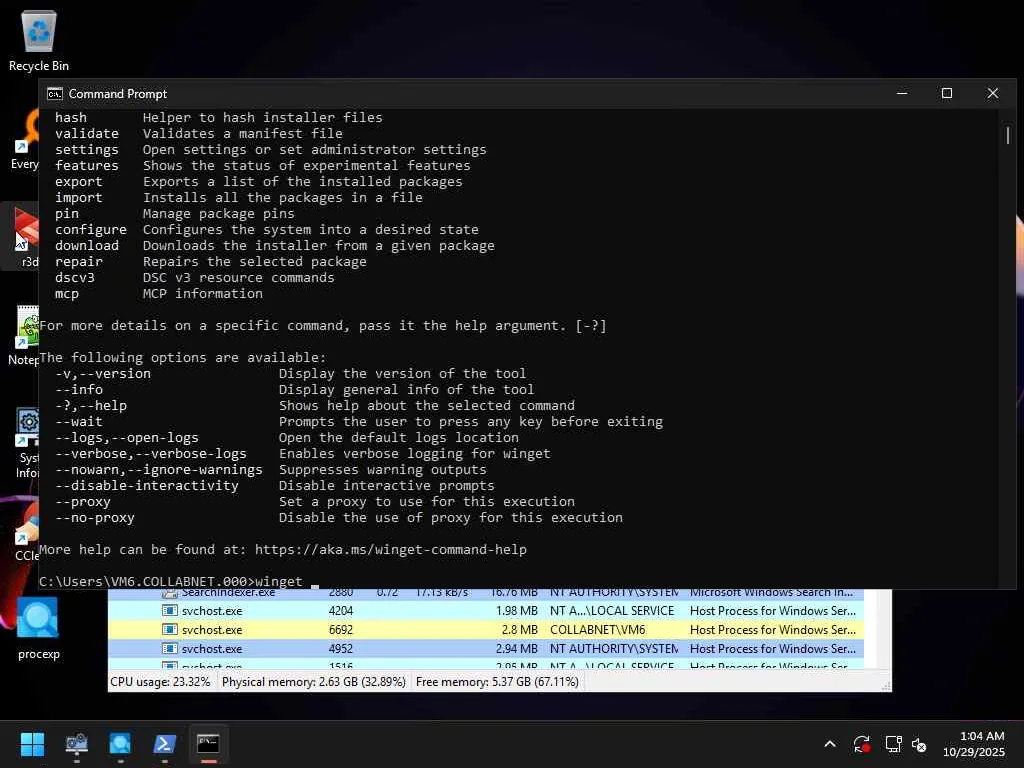Close the Command Prompt window

(x=993, y=93)
